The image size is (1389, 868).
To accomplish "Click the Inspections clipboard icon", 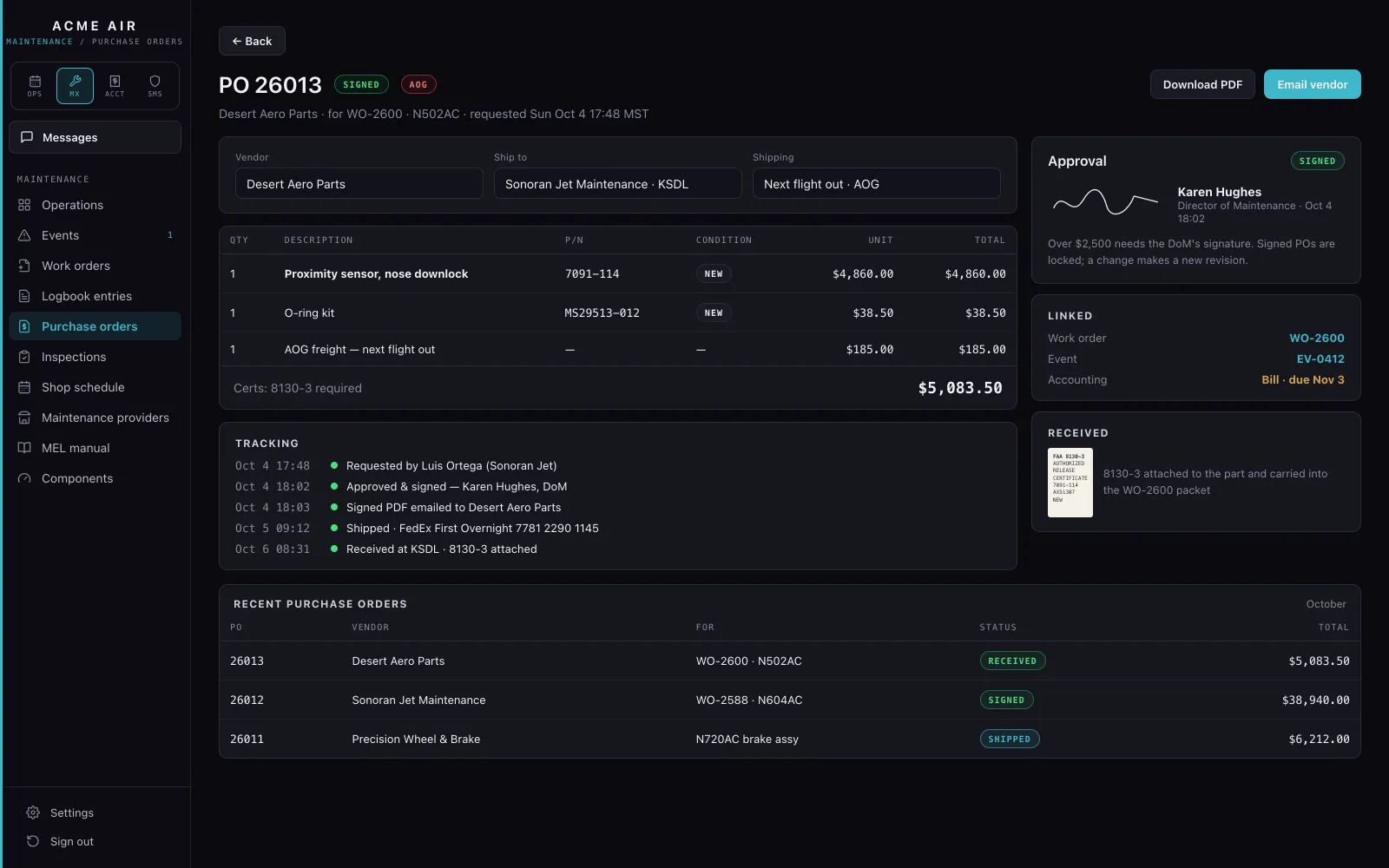I will [24, 357].
